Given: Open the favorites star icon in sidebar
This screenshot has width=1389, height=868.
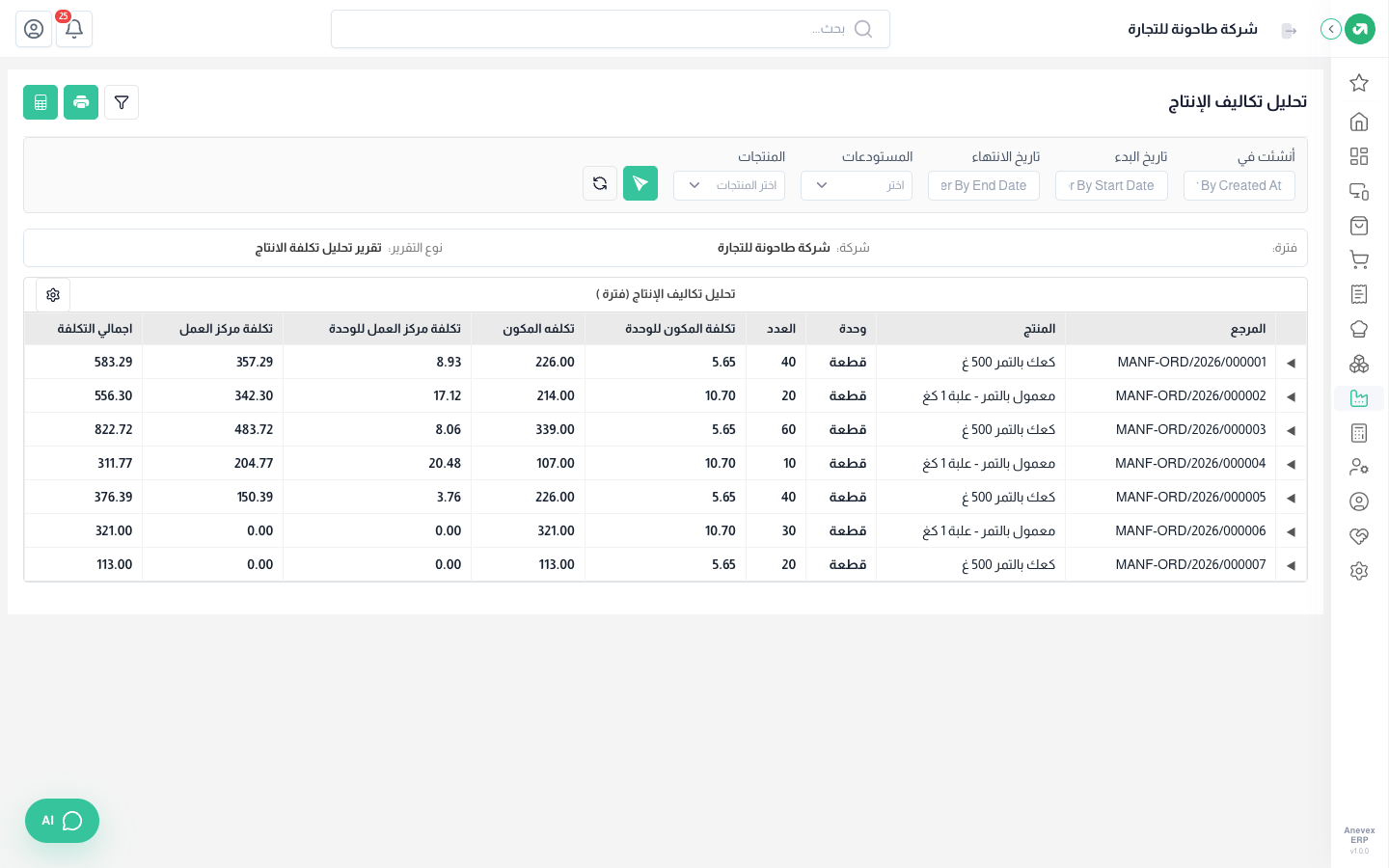Looking at the screenshot, I should [1359, 83].
